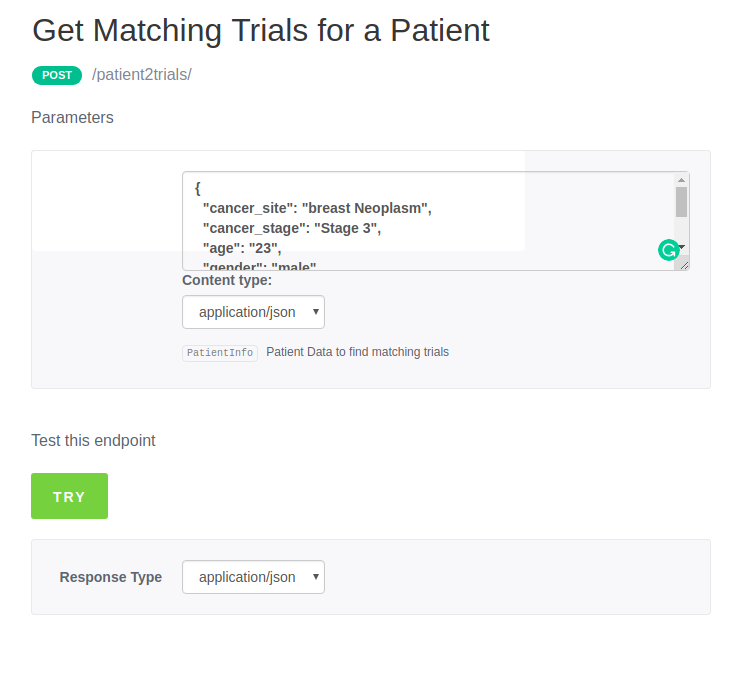This screenshot has height=677, width=740.
Task: Click the PatientInfo model label
Action: pyautogui.click(x=220, y=353)
